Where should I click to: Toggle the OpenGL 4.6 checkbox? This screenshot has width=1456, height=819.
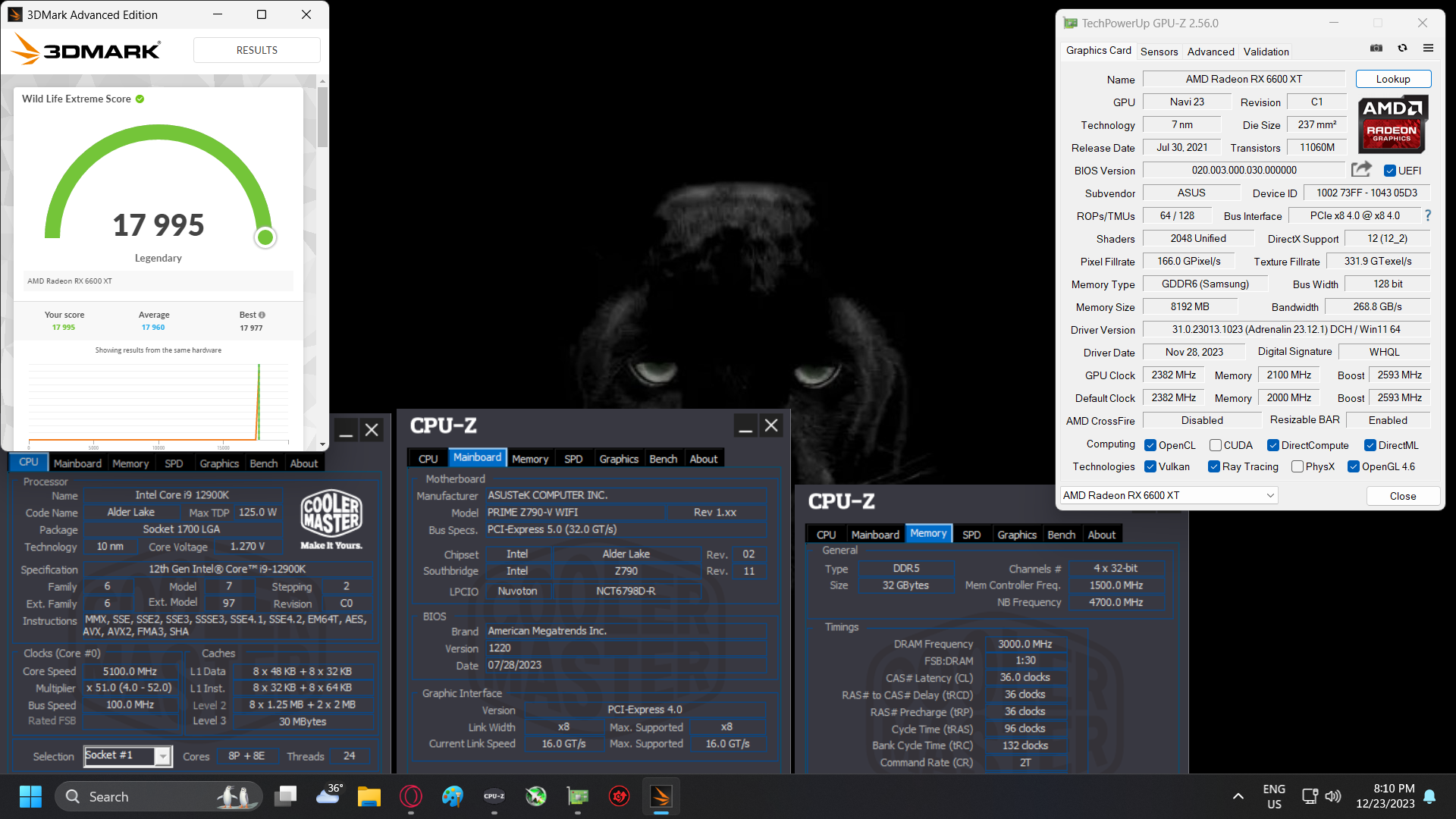(1354, 466)
